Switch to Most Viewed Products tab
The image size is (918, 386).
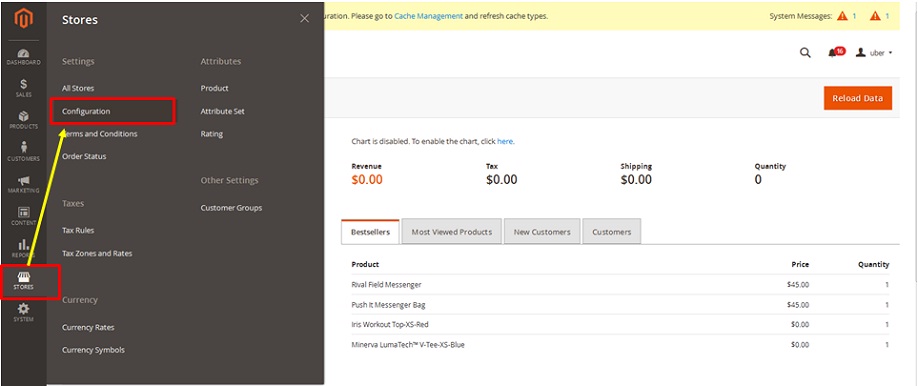(x=451, y=232)
